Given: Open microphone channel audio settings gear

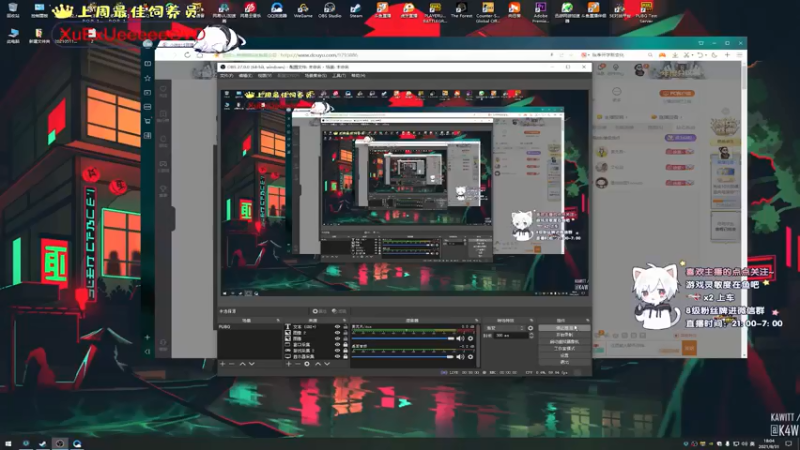Looking at the screenshot, I should click(x=470, y=338).
